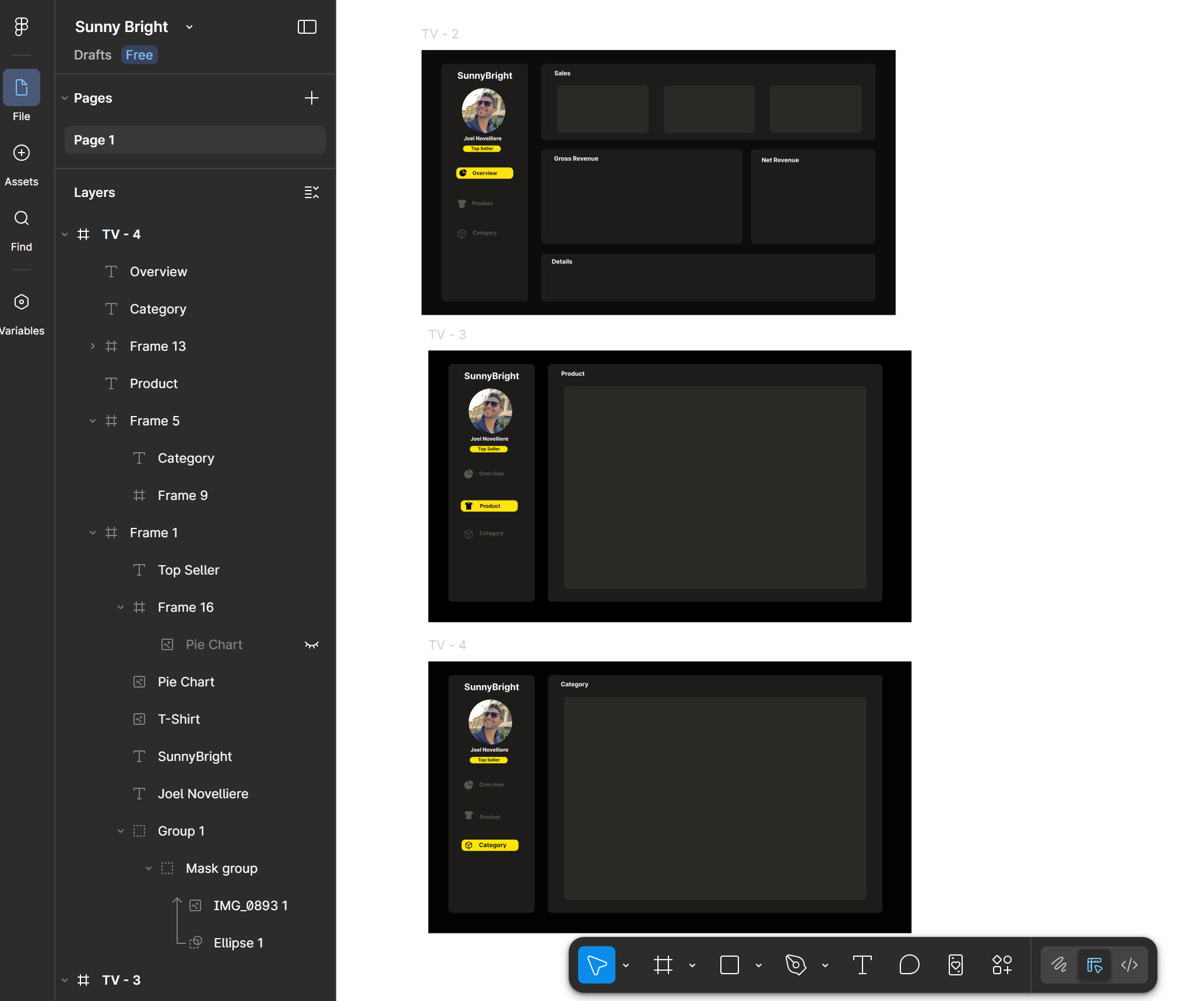The width and height of the screenshot is (1204, 1001).
Task: Switch to Draw mode toggle
Action: point(1059,965)
